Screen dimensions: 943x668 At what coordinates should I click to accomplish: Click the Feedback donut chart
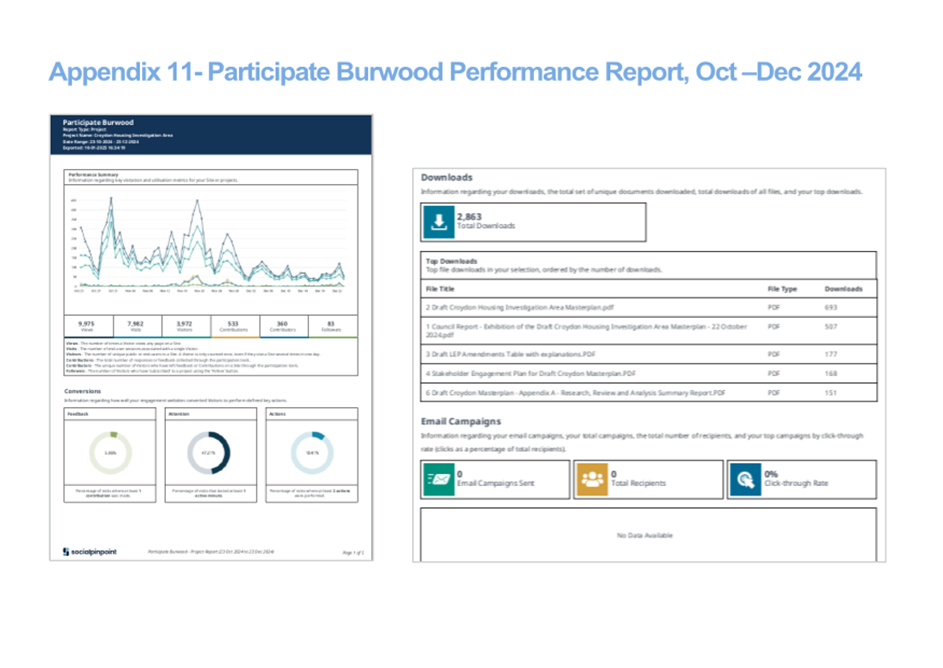(110, 453)
